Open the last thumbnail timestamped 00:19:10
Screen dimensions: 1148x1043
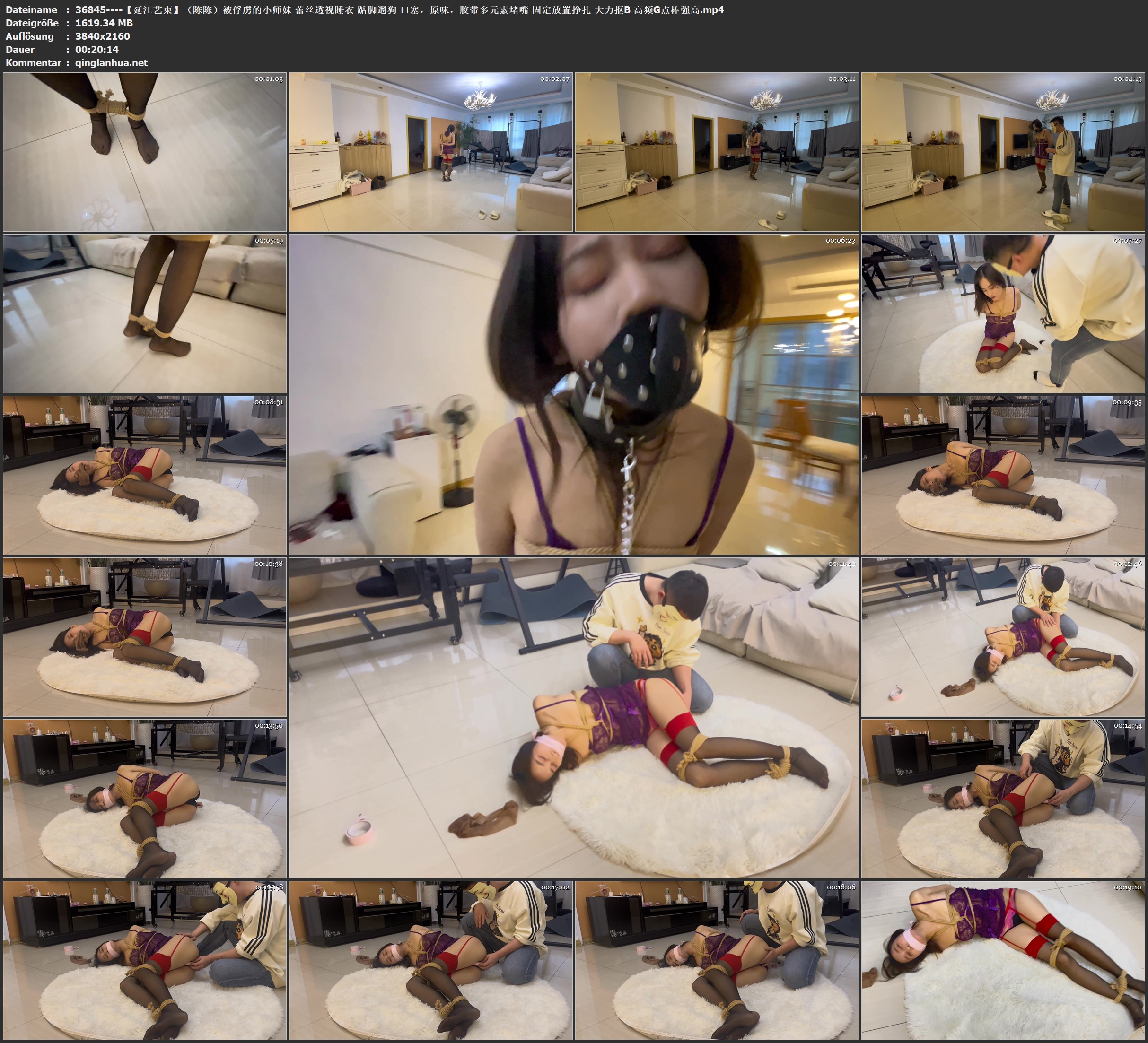point(1003,960)
